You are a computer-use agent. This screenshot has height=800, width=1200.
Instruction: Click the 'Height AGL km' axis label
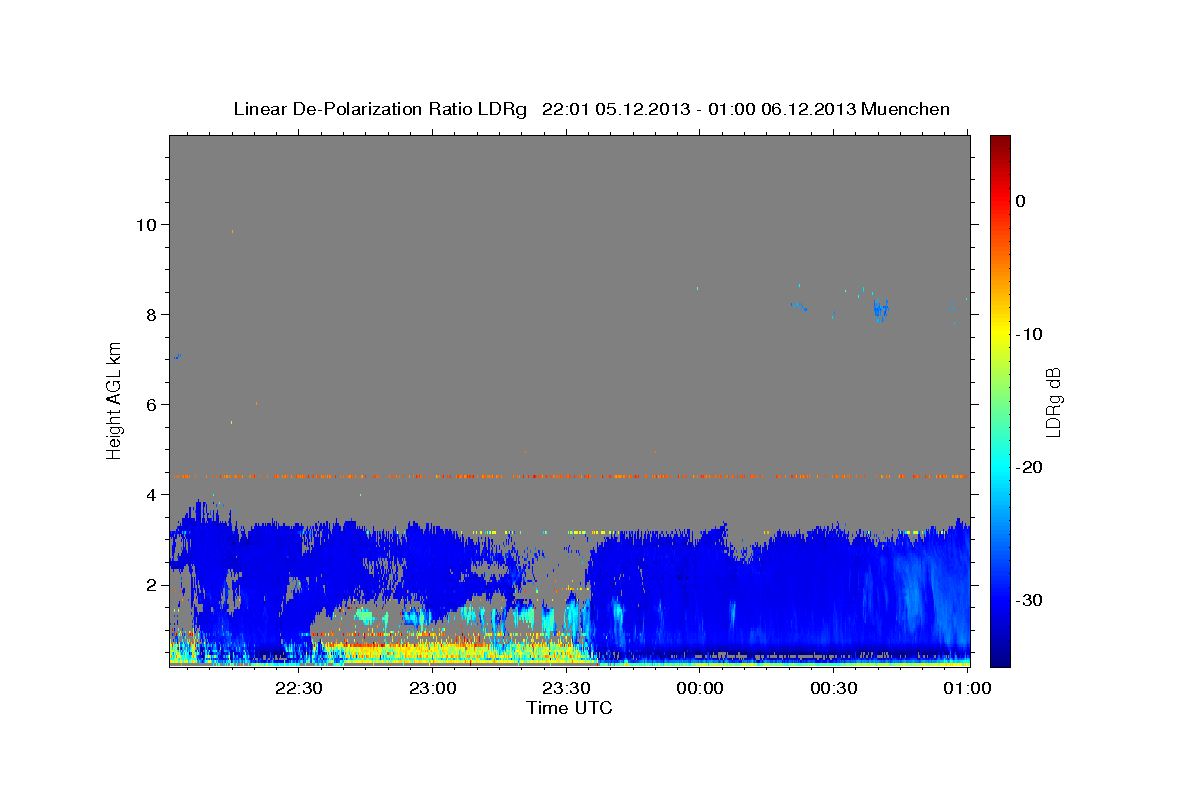point(115,400)
